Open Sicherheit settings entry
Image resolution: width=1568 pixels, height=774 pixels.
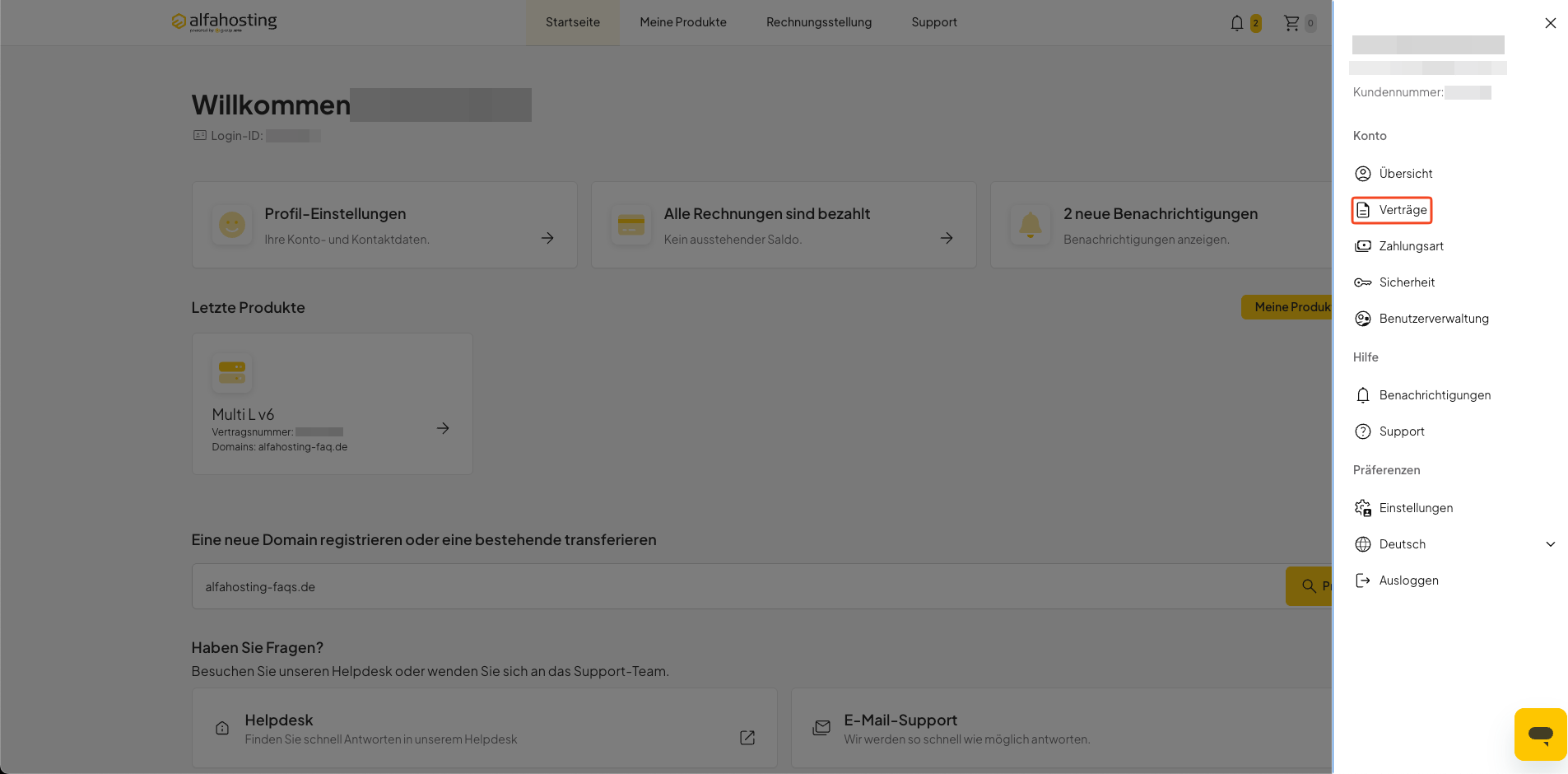(x=1407, y=282)
